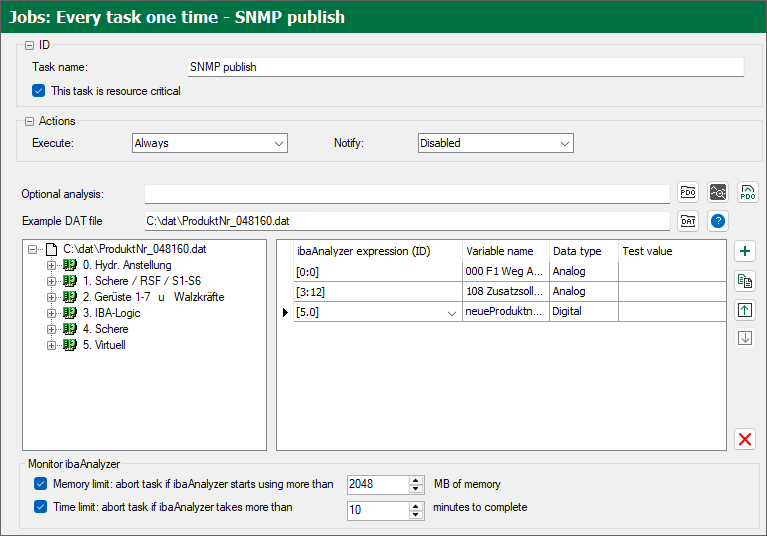Click the Variable name column header
This screenshot has height=536, width=767.
coord(506,251)
